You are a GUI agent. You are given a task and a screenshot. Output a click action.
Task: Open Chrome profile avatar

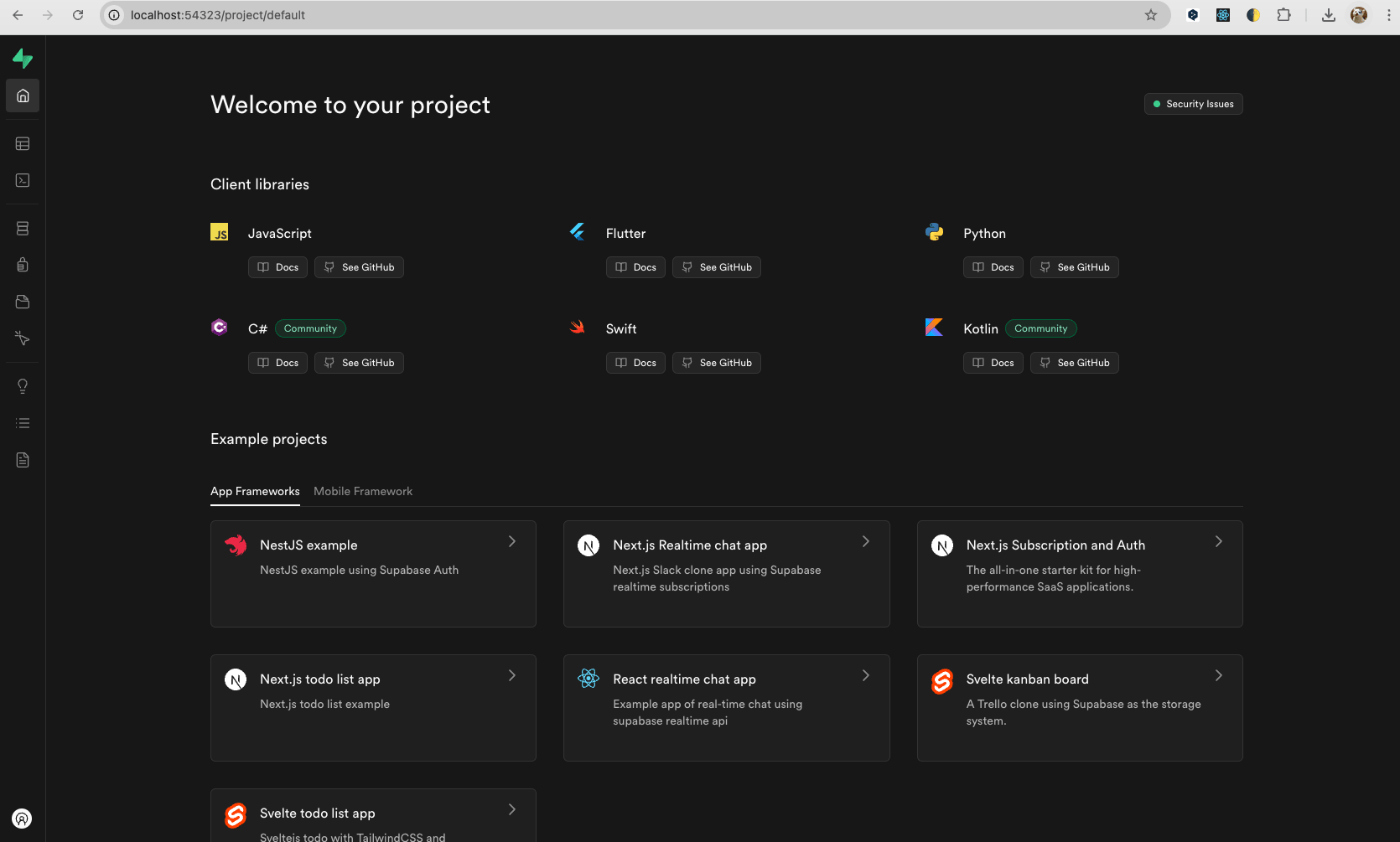tap(1358, 15)
